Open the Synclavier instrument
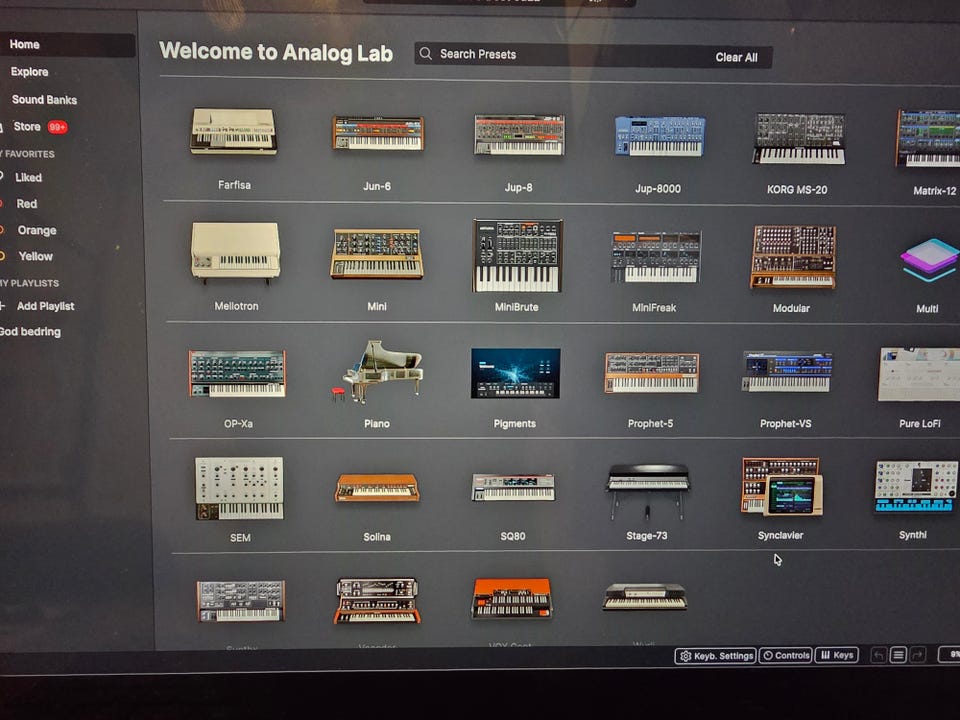The width and height of the screenshot is (960, 720). pos(781,486)
